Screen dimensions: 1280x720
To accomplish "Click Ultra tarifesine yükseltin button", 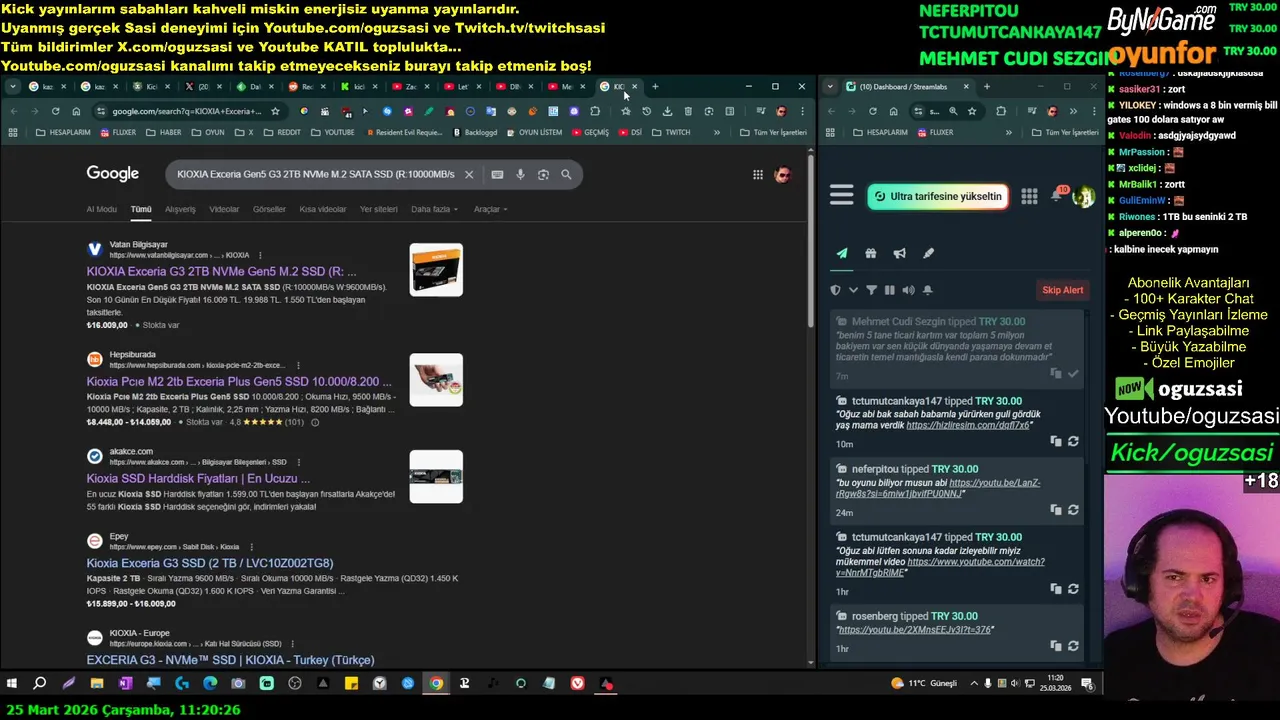I will [x=937, y=196].
